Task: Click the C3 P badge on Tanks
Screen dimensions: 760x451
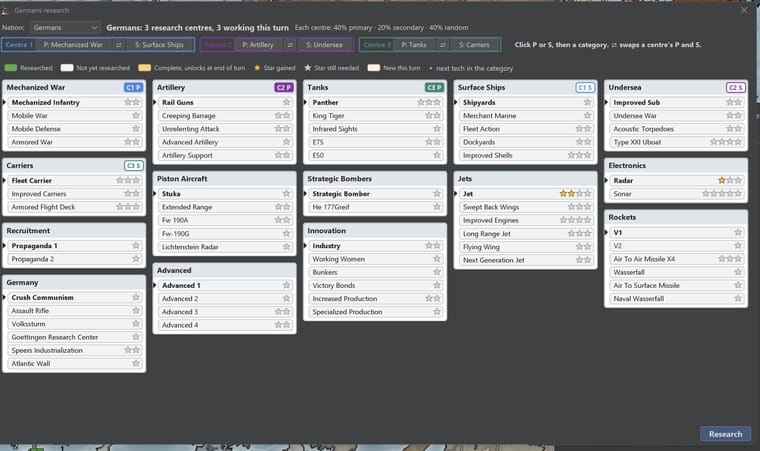Action: (x=434, y=87)
